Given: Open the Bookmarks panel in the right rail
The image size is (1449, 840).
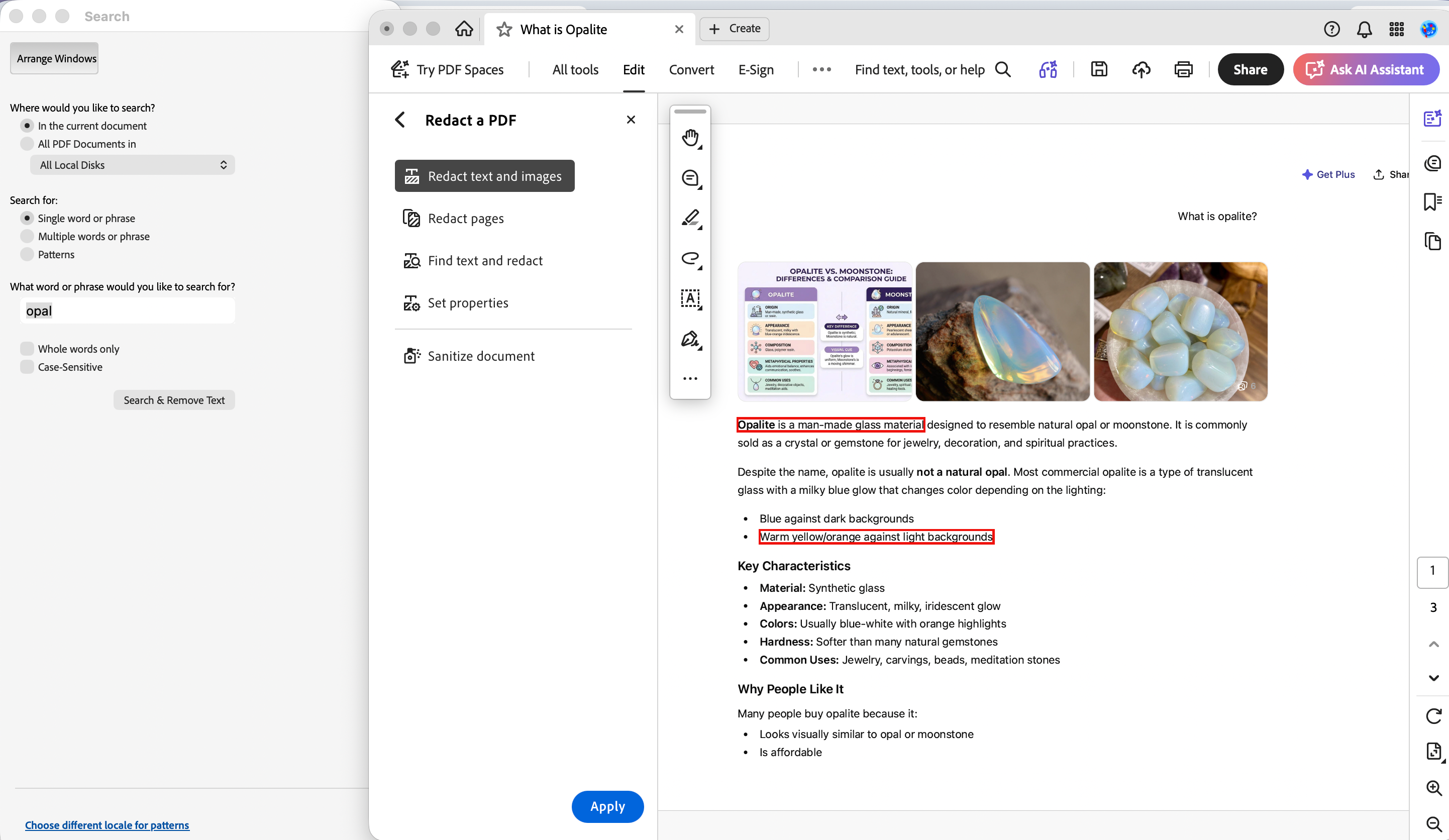Looking at the screenshot, I should pos(1432,202).
